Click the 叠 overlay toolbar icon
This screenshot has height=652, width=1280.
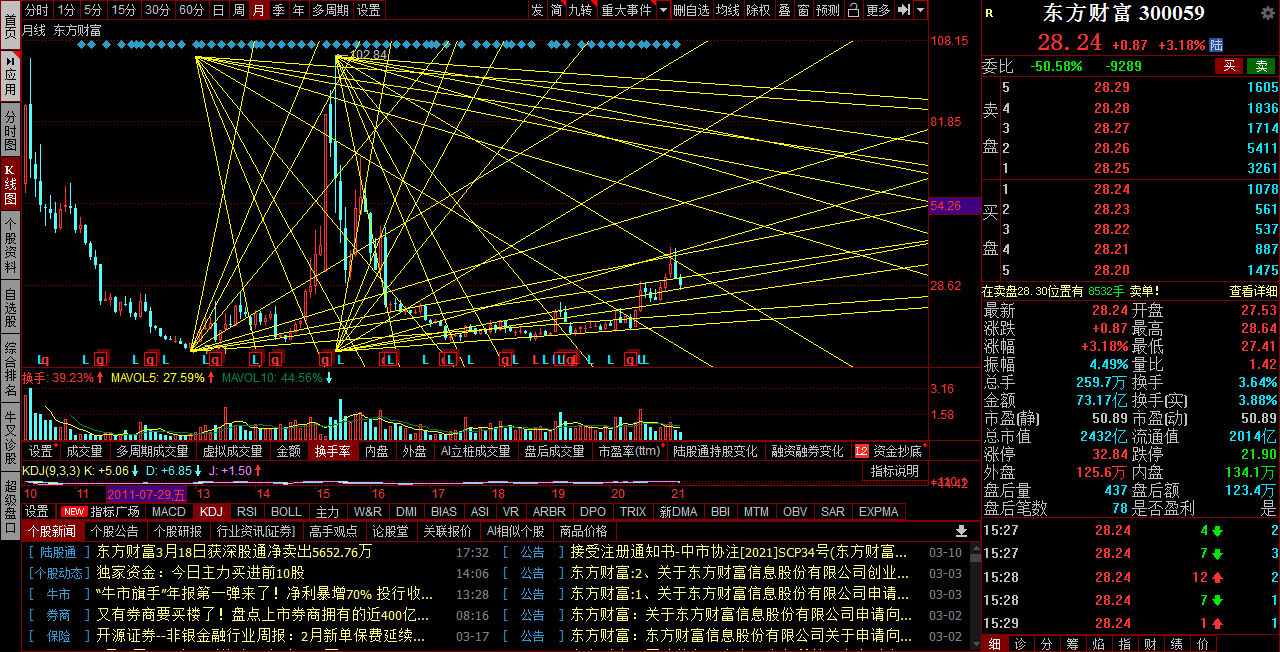[x=784, y=10]
